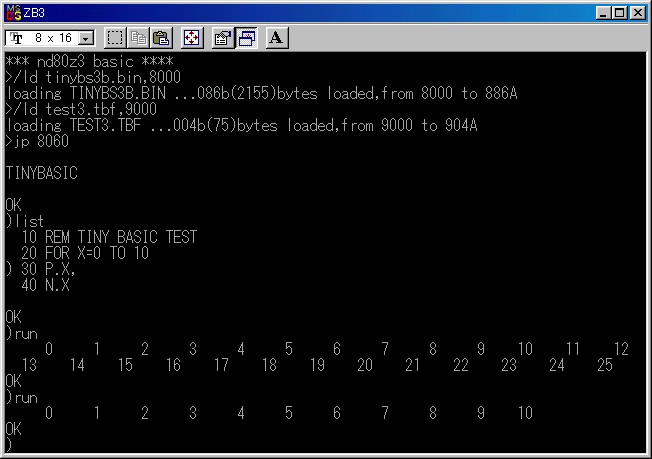Click the '20 FOR X=0 TO 10' line

point(96,253)
